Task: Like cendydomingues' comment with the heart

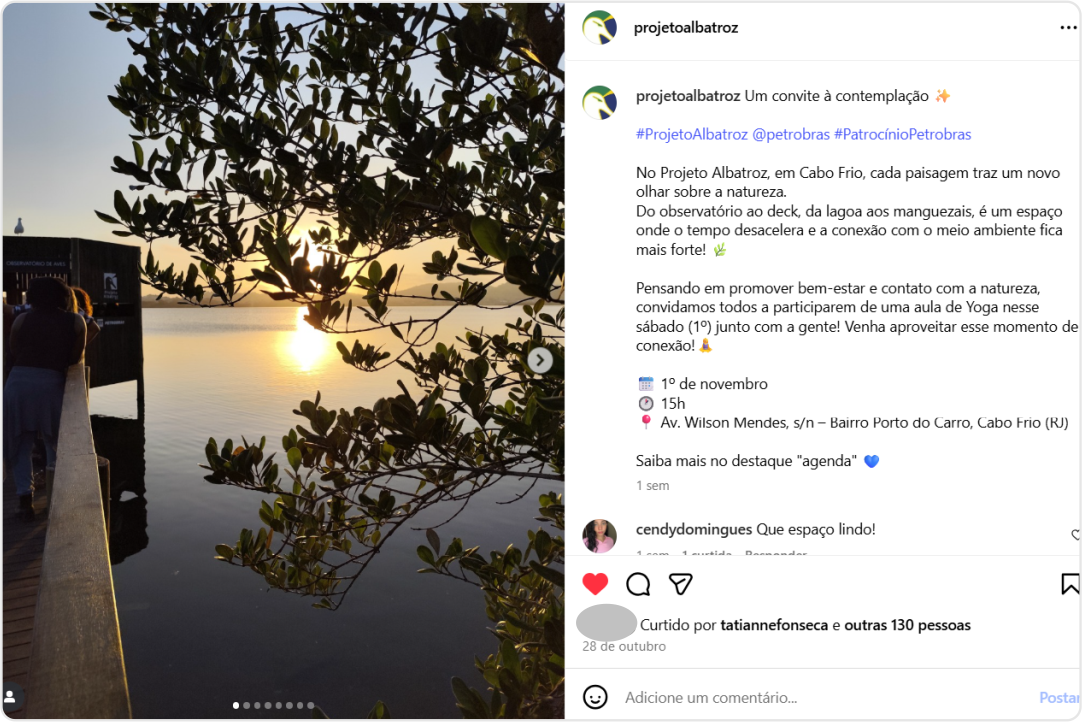Action: click(x=1076, y=535)
